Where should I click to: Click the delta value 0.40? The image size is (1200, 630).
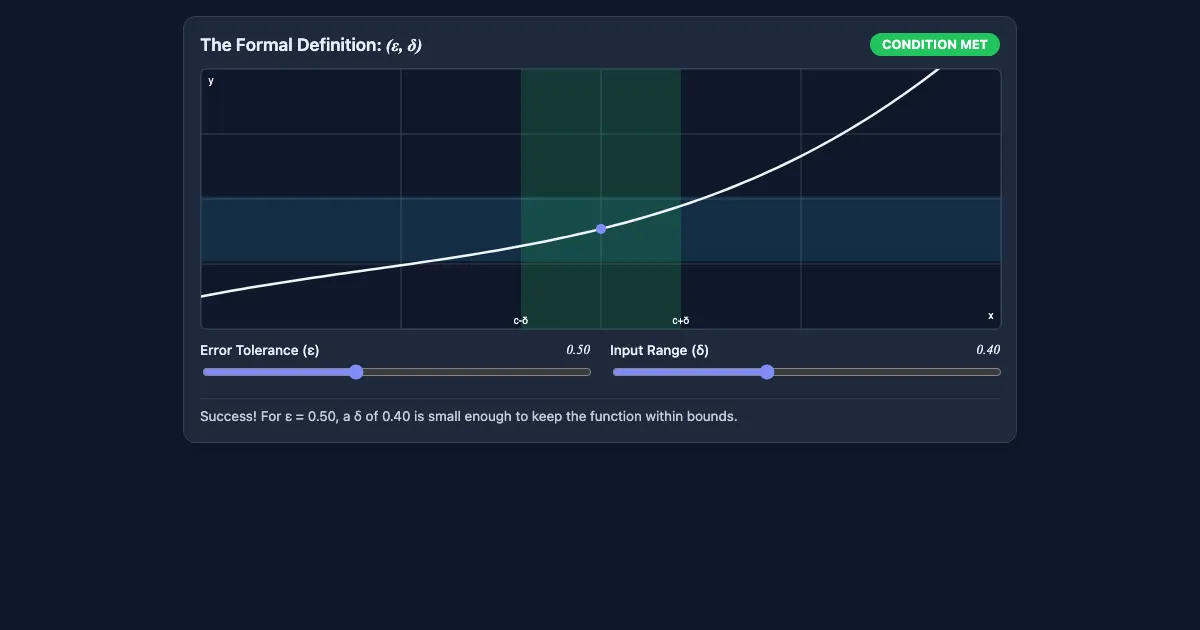pos(988,350)
